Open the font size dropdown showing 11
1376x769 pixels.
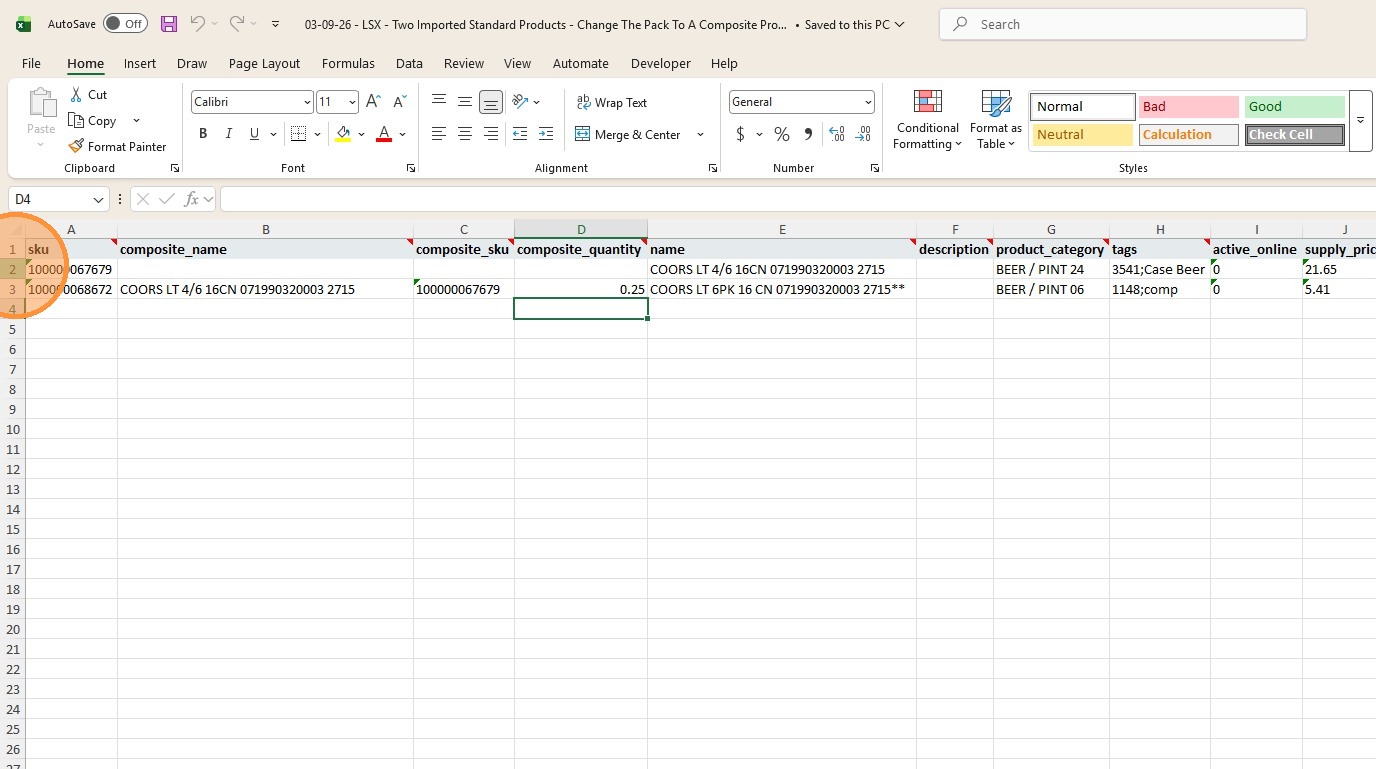(352, 102)
